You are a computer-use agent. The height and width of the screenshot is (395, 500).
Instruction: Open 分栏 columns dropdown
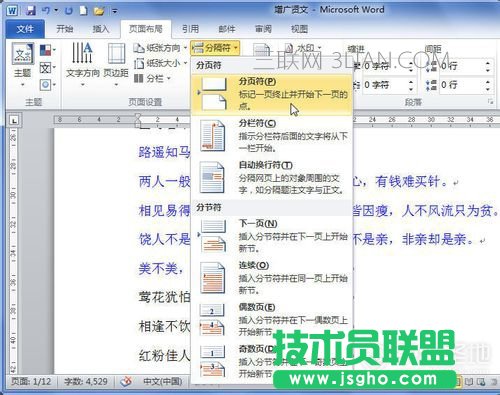tap(152, 79)
